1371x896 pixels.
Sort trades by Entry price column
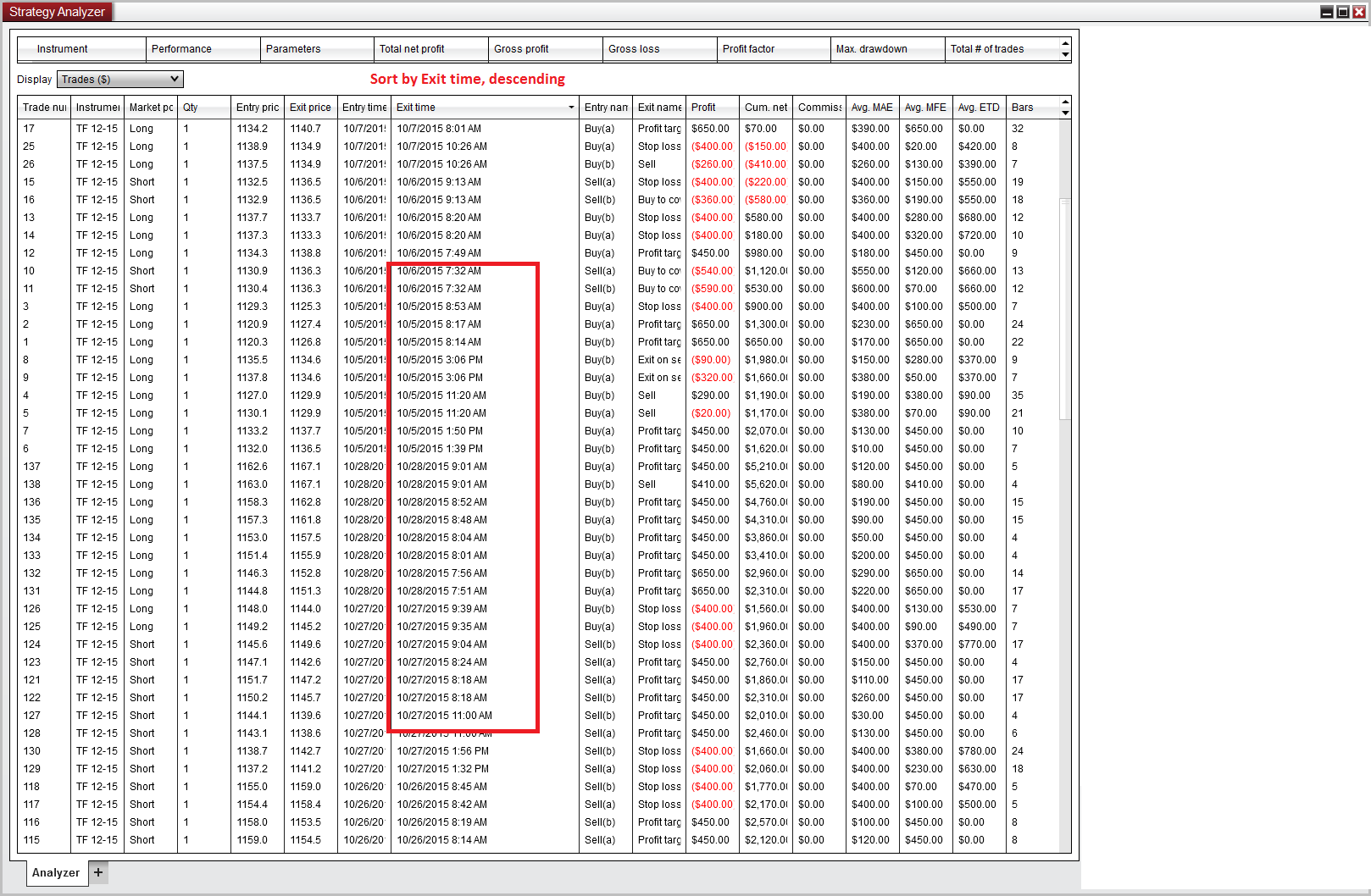(x=258, y=108)
